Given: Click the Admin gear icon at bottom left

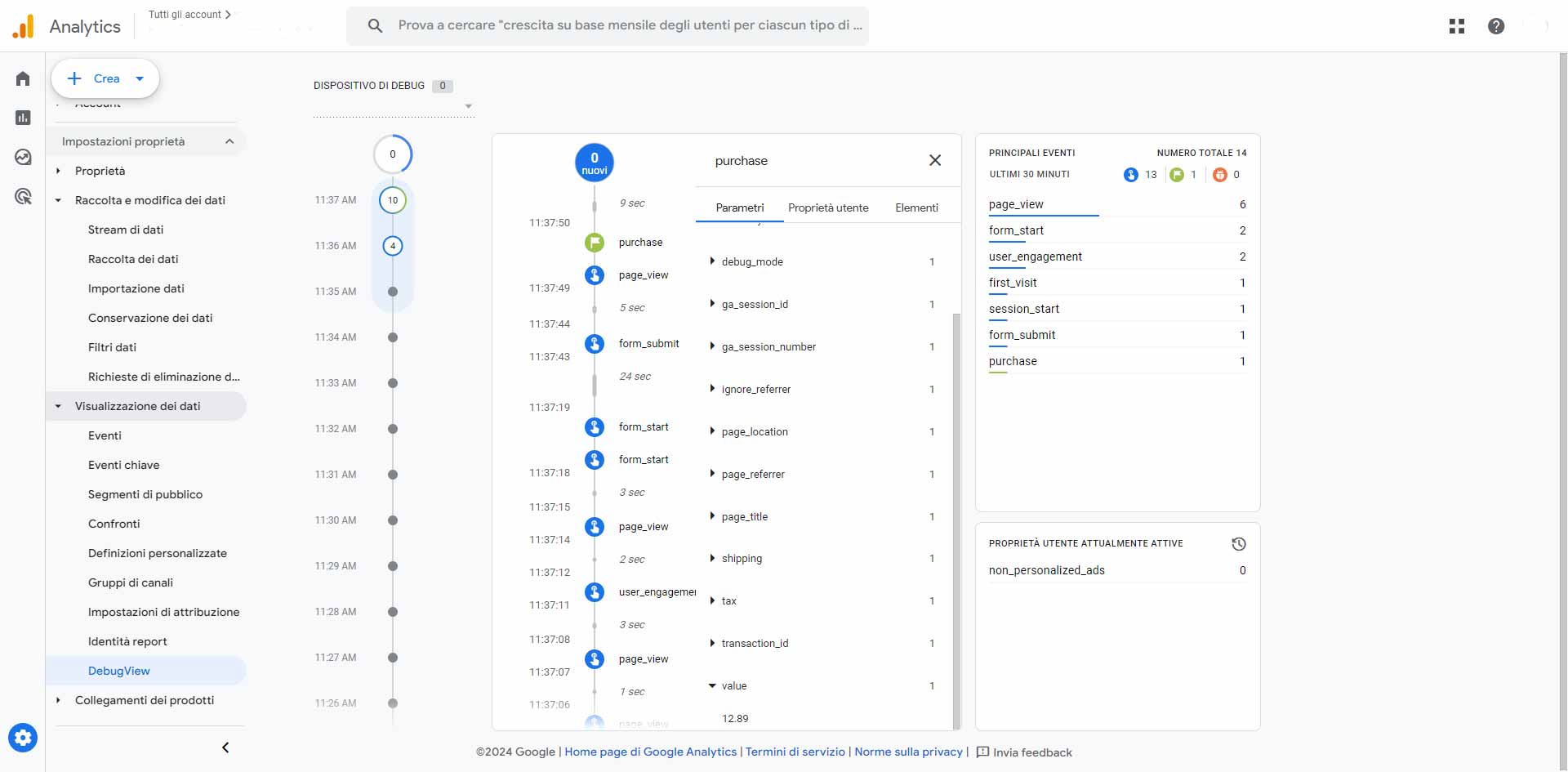Looking at the screenshot, I should click(23, 738).
